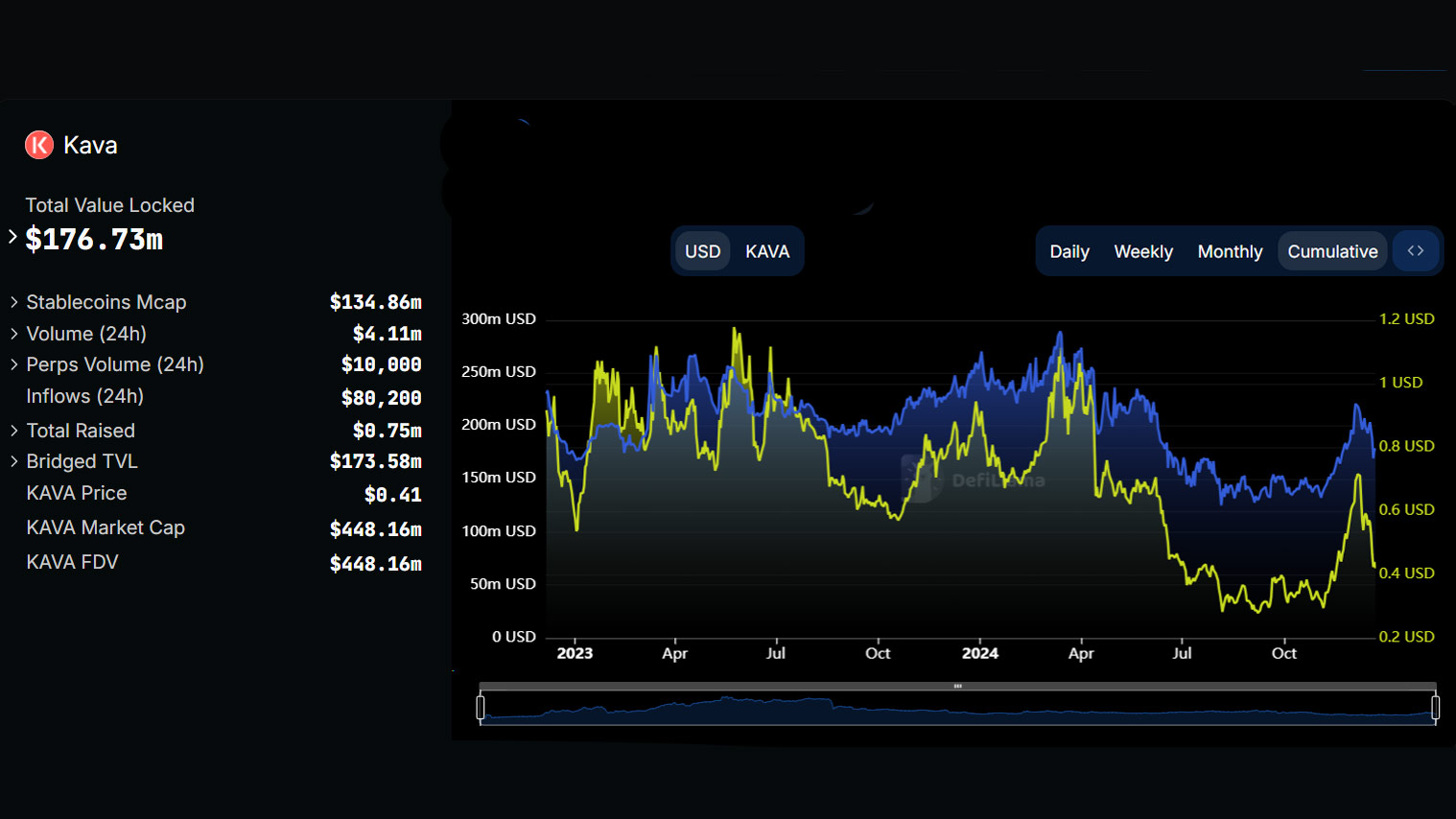
Task: Expand the Total Value Locked chevron
Action: point(12,237)
